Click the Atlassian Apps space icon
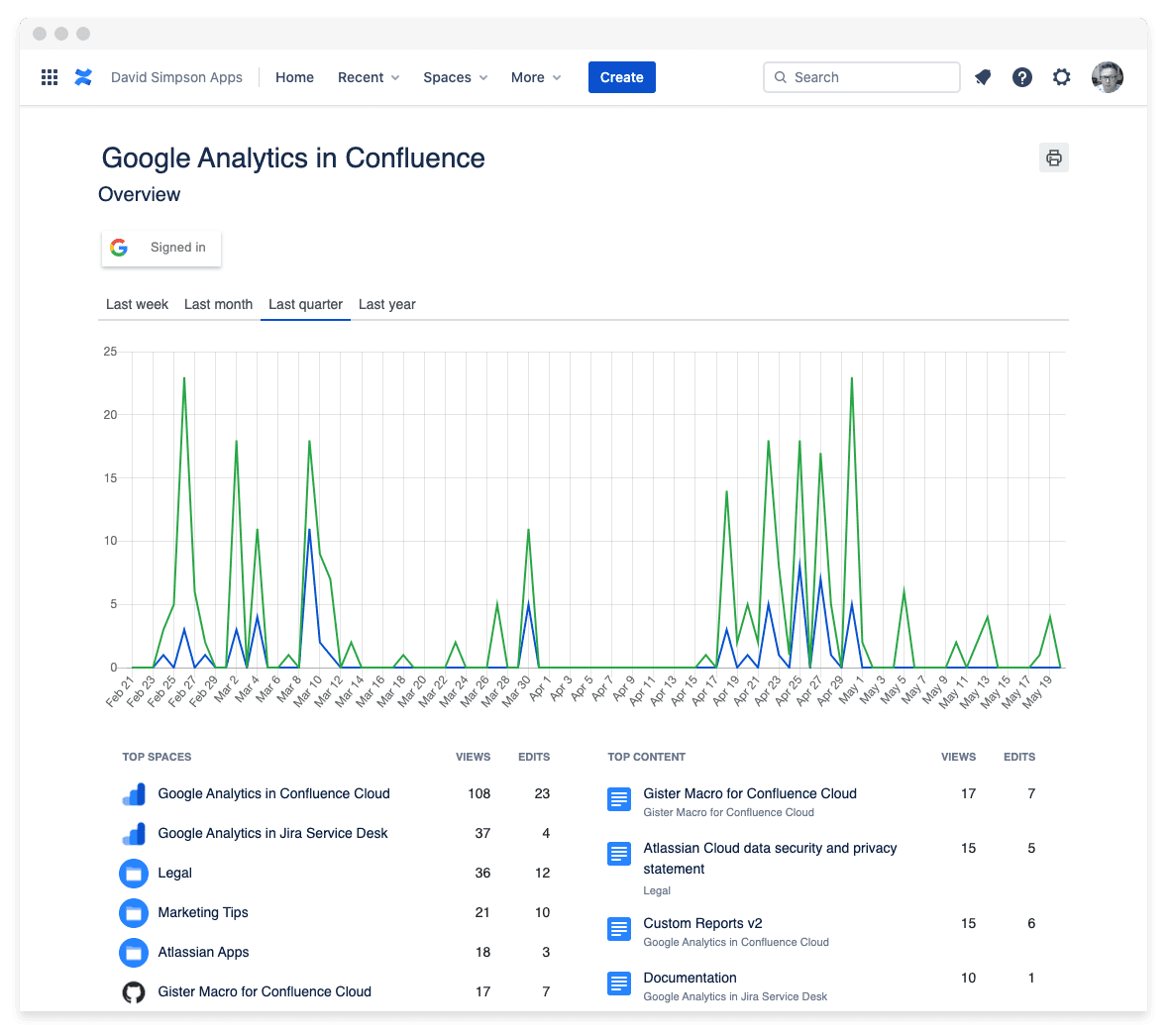1170x1036 pixels. [x=134, y=953]
